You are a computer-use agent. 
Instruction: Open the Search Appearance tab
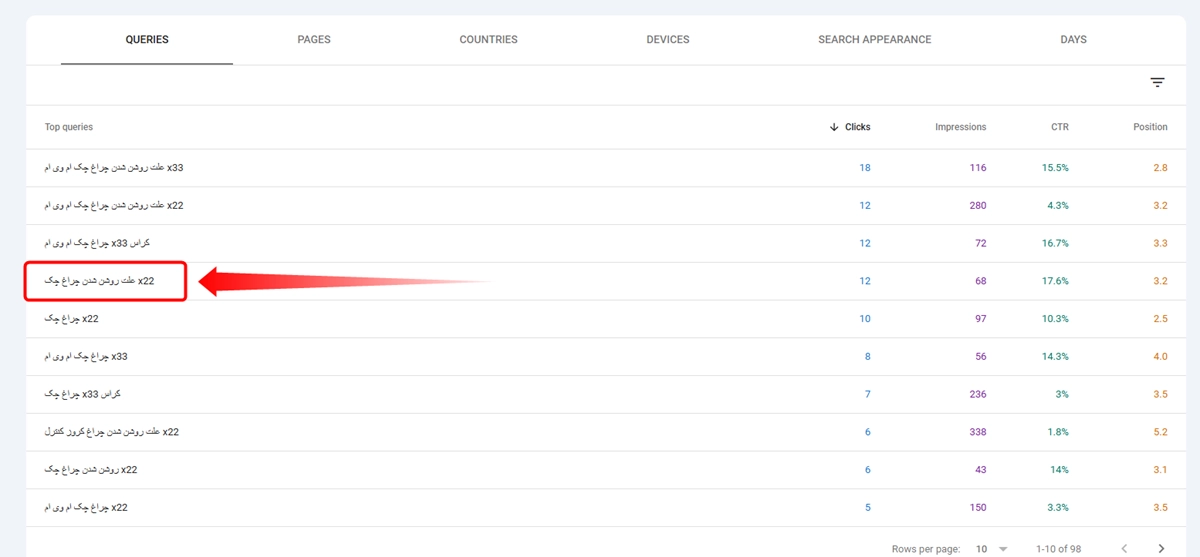(874, 40)
